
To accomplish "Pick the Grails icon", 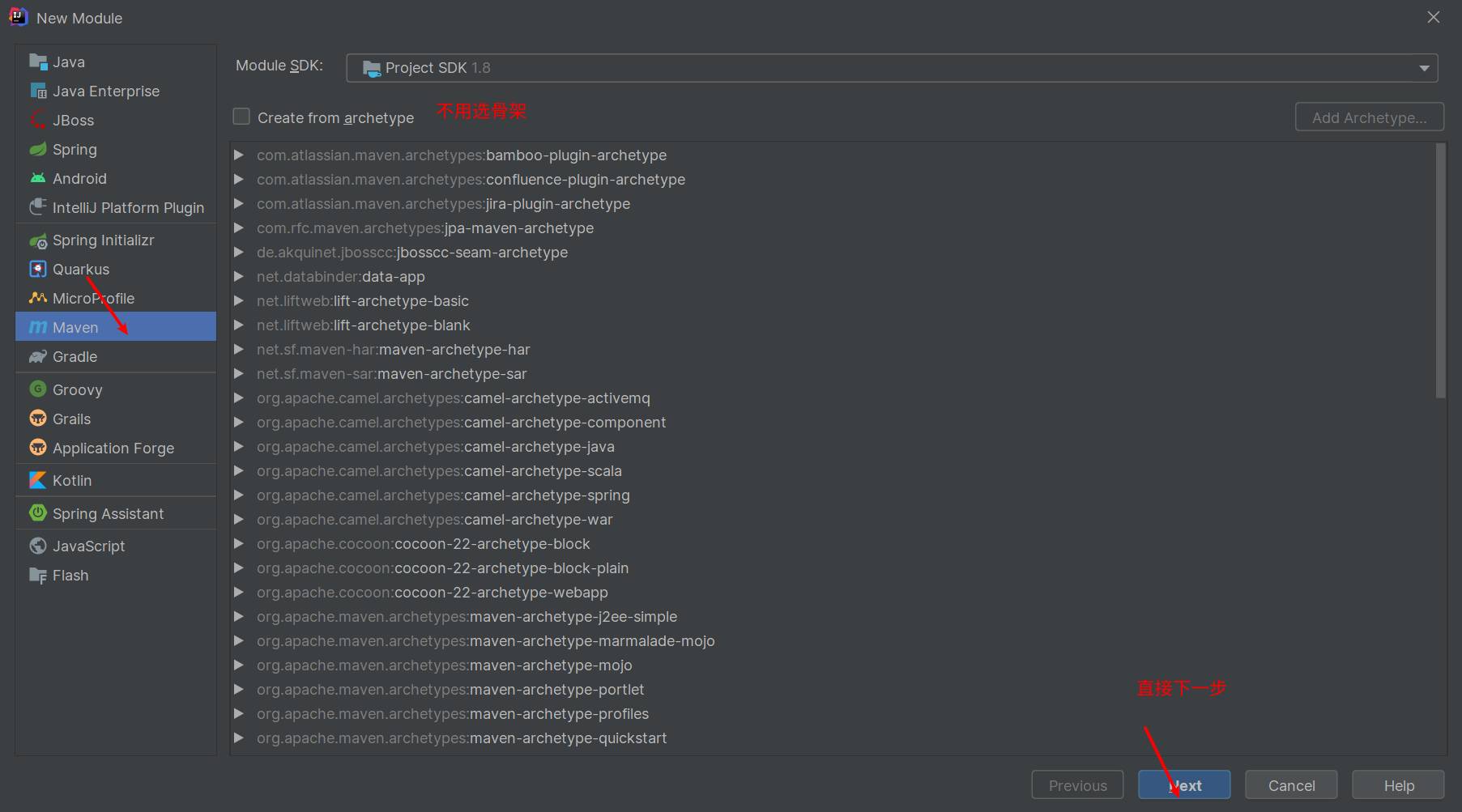I will (x=38, y=419).
